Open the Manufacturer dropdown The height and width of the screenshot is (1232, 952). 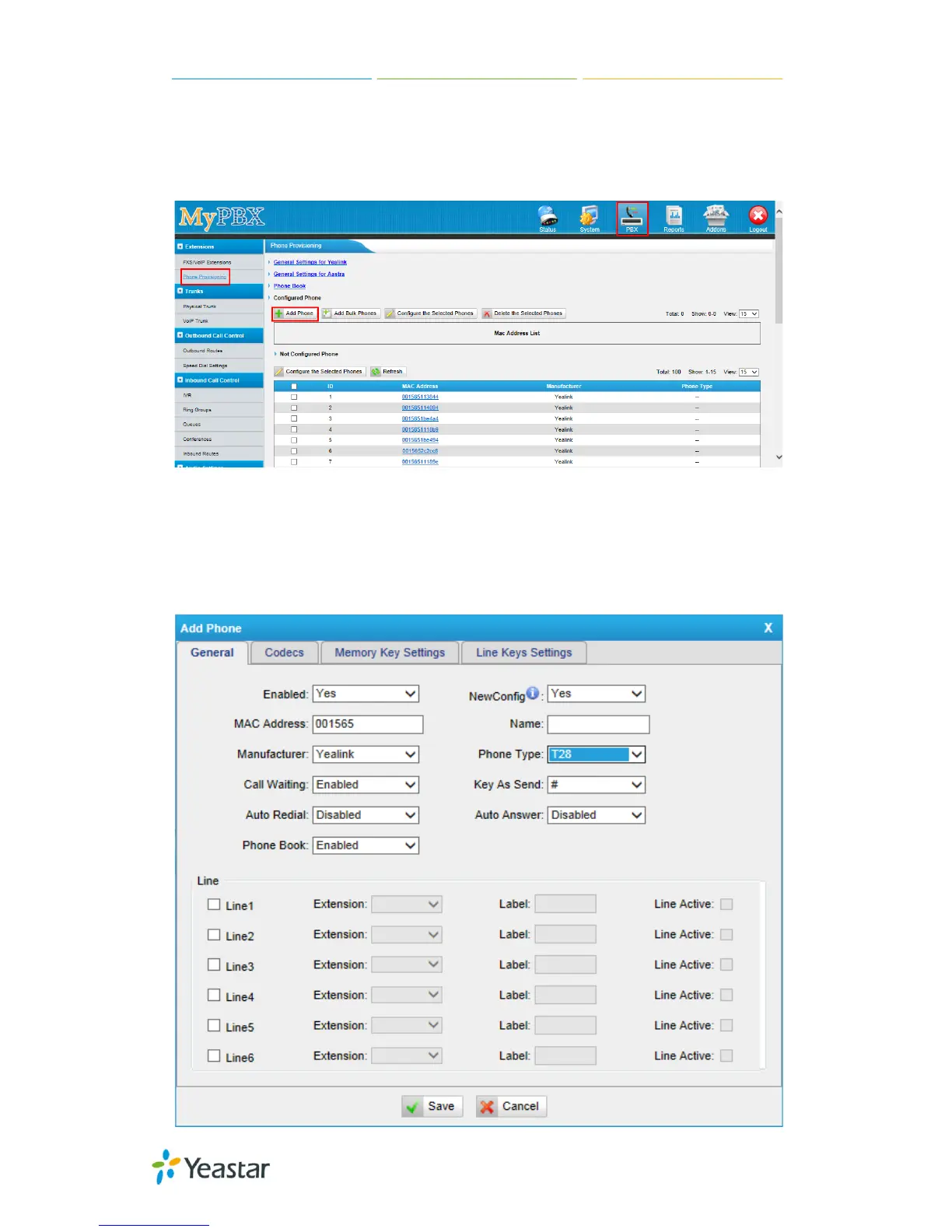pos(366,754)
